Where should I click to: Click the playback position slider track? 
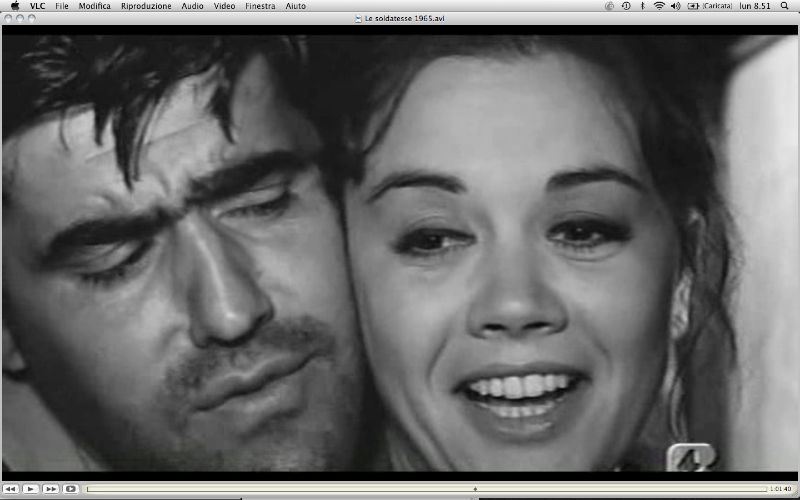[x=427, y=489]
